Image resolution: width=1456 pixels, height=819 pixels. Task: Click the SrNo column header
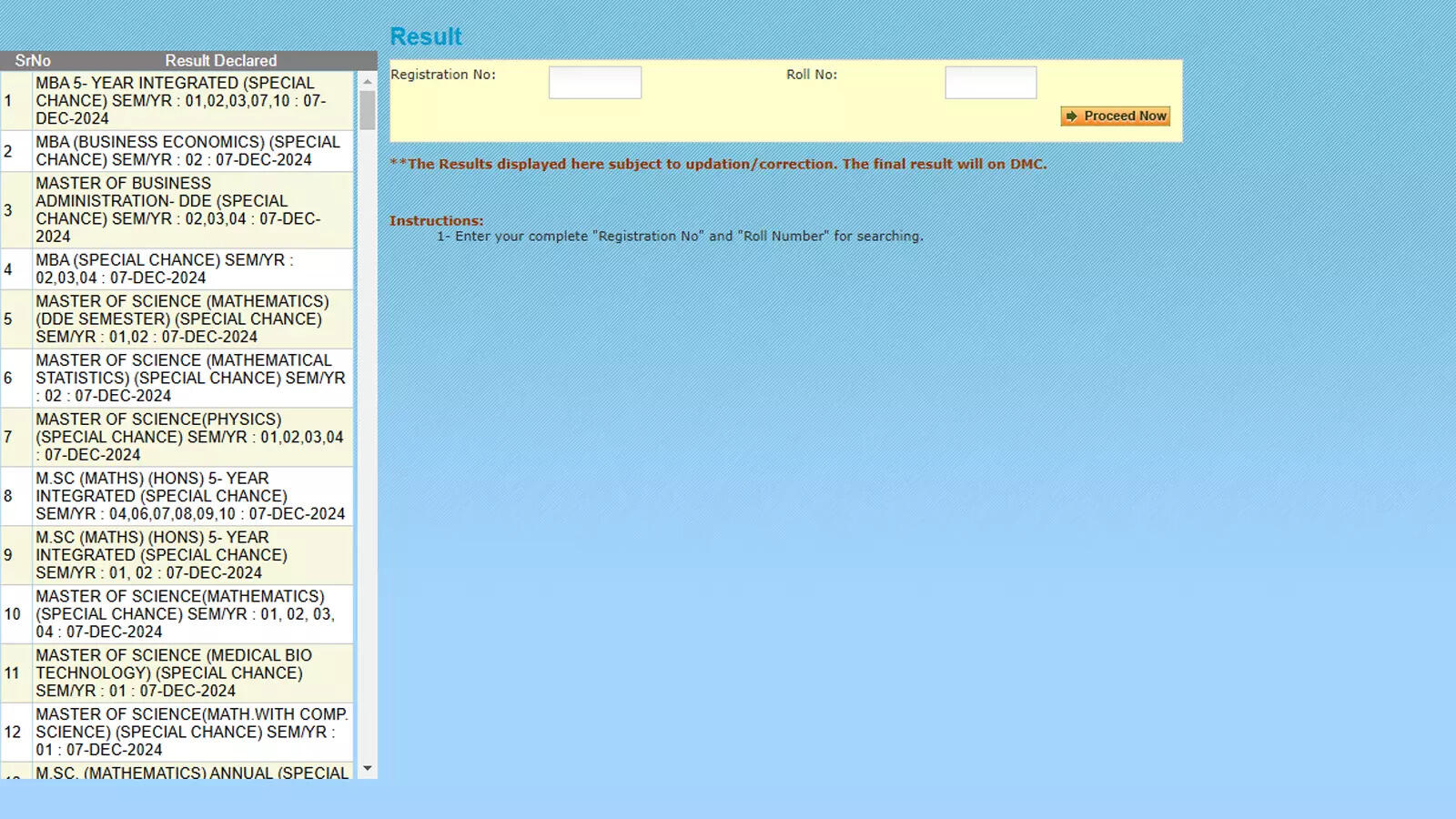tap(31, 61)
